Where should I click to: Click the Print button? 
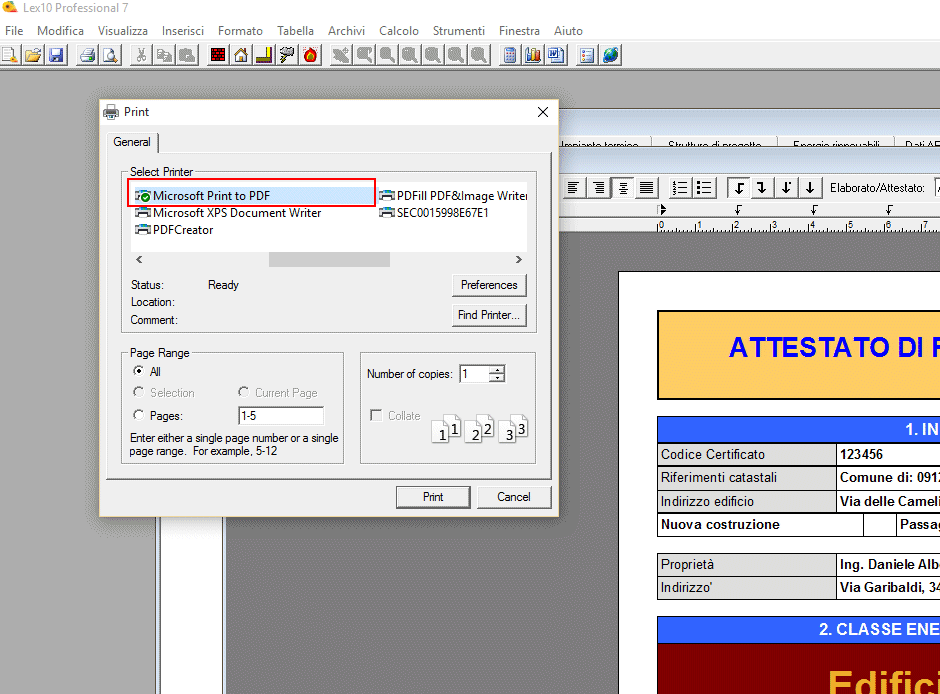(433, 497)
